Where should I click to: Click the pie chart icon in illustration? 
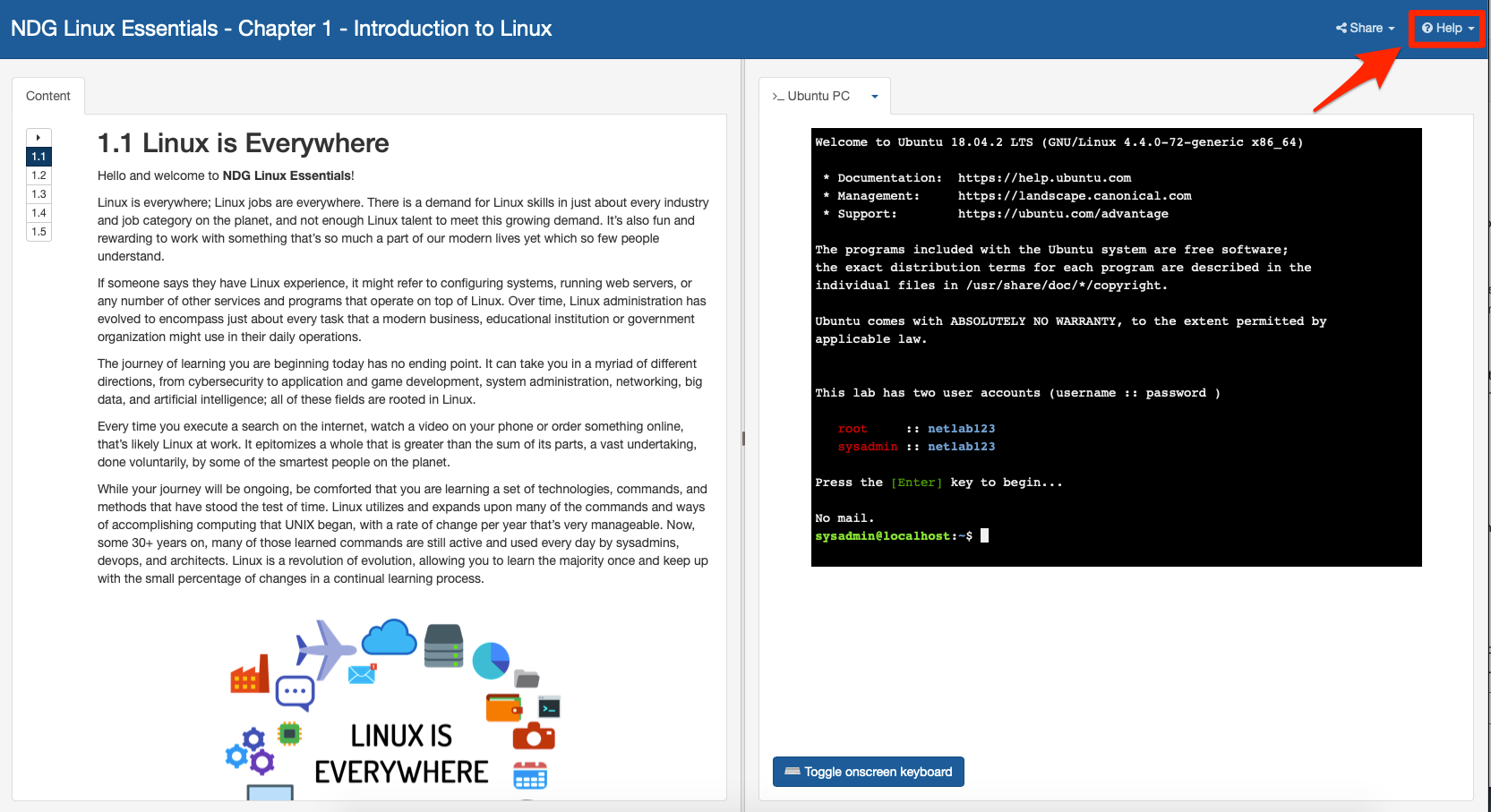(491, 661)
